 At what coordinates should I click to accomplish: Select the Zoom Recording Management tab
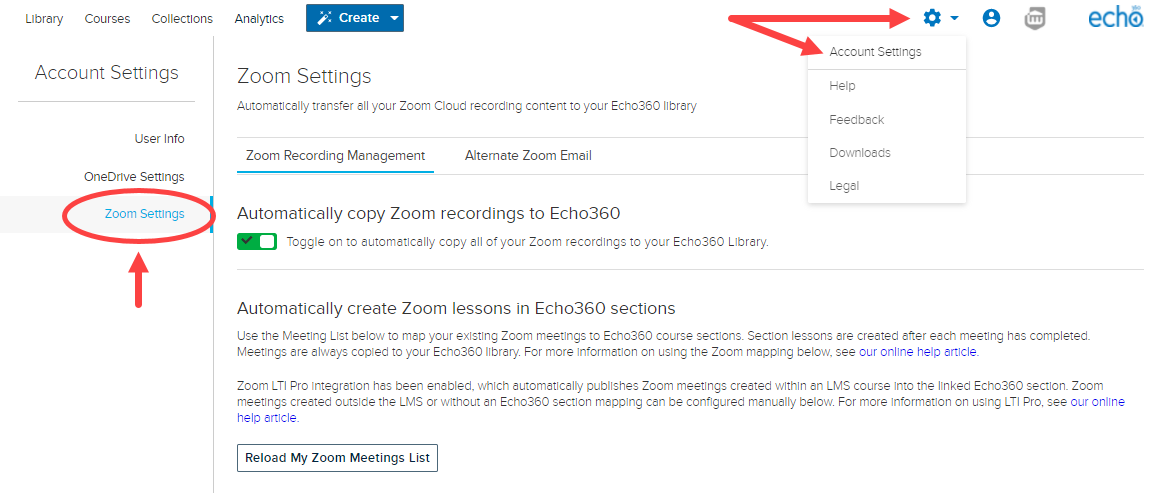click(335, 155)
